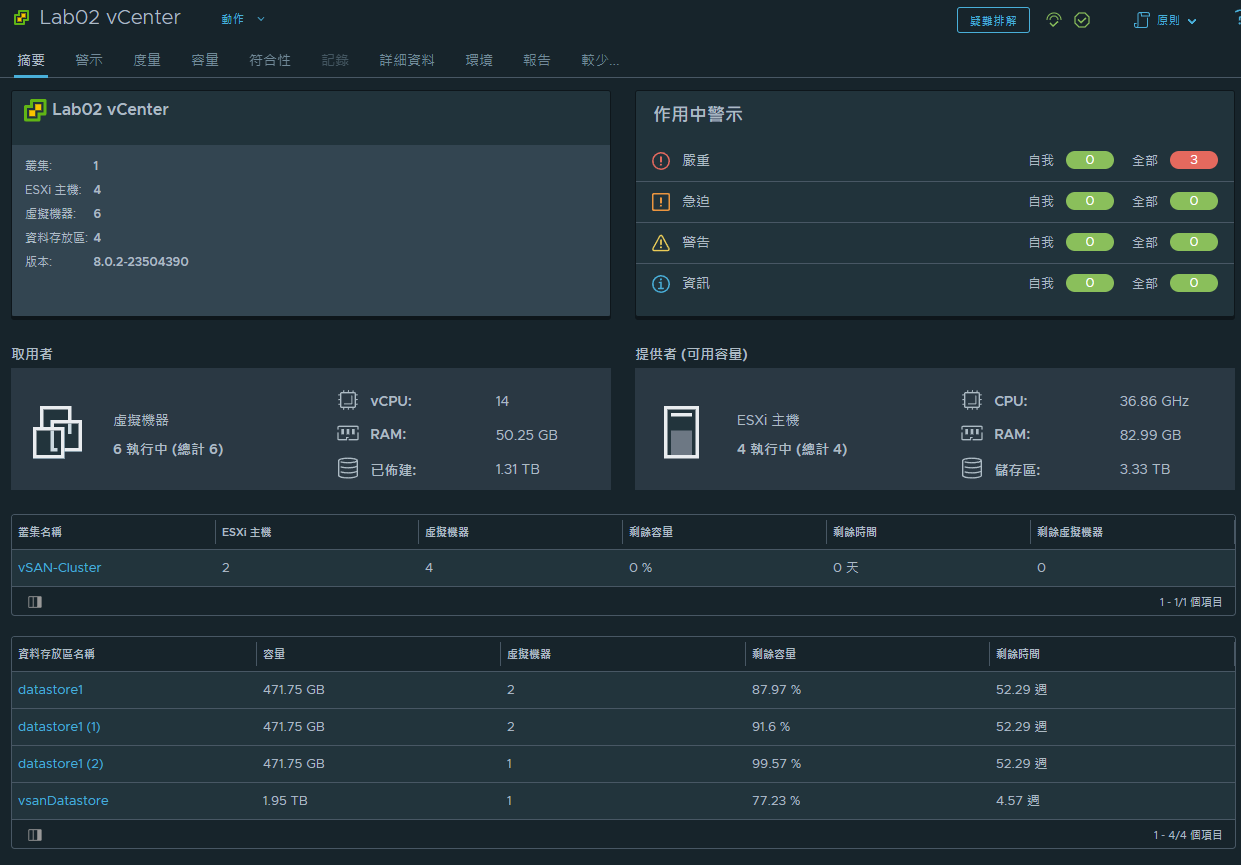Click the vCenter icon beside the page title
The height and width of the screenshot is (865, 1241).
(x=21, y=19)
